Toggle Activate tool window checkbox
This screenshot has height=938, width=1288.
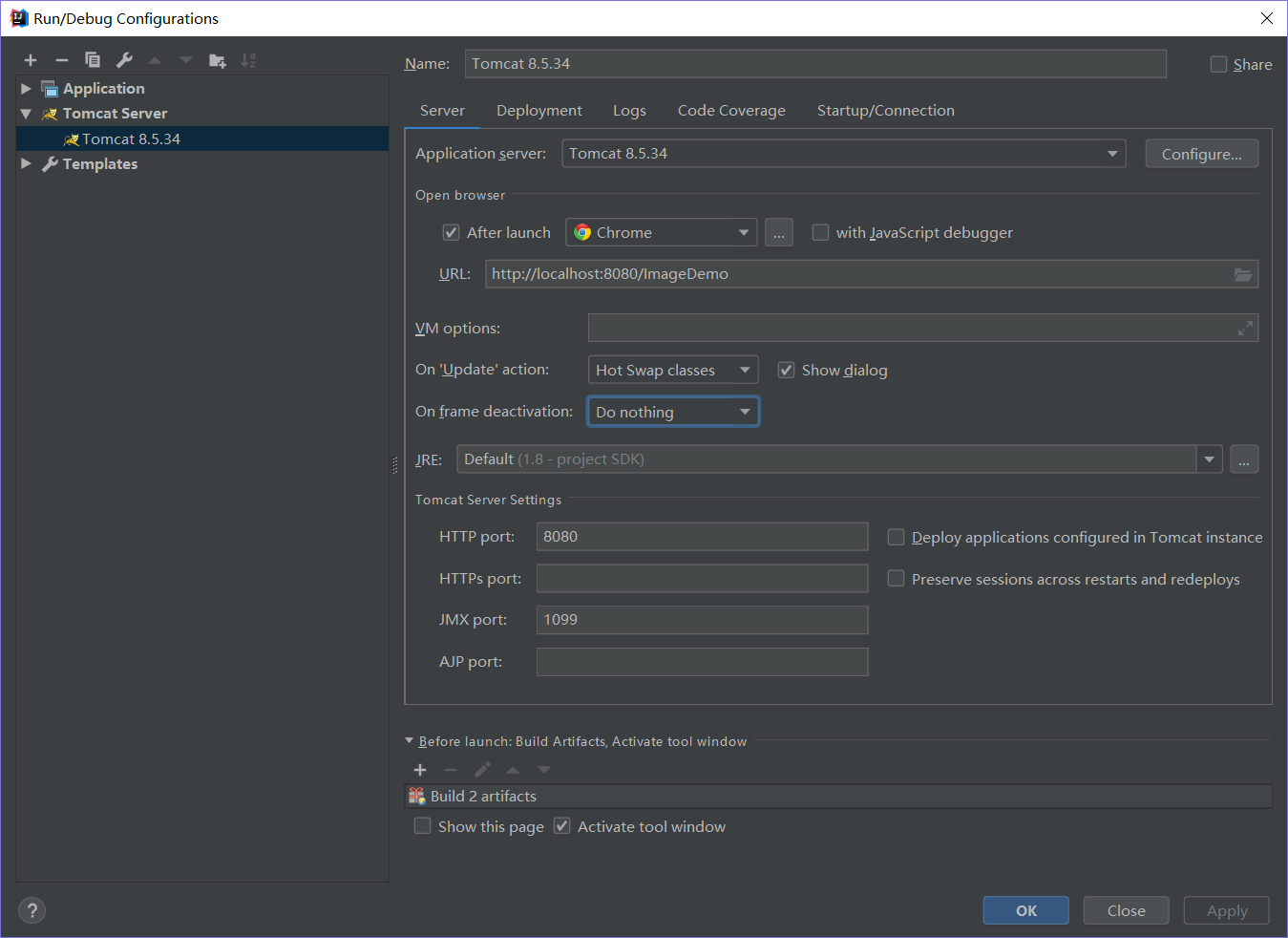tap(561, 825)
